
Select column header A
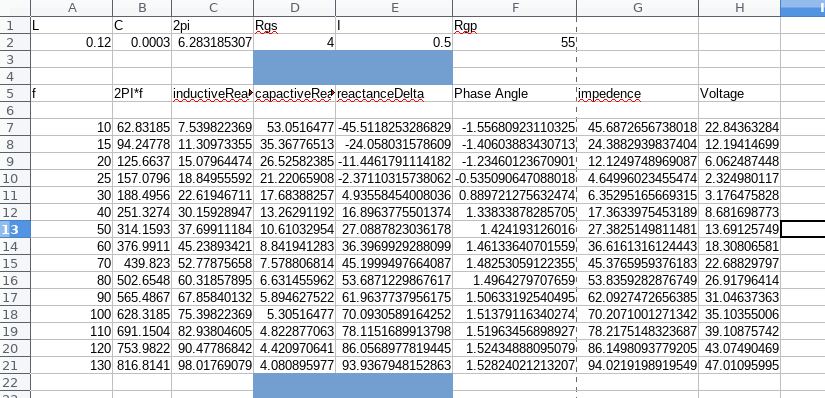click(72, 8)
